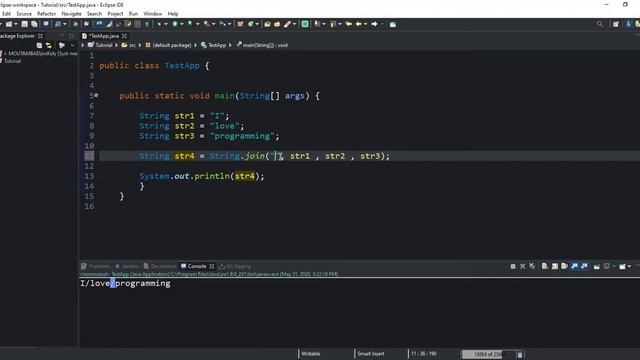Expand the arrow before the src breadcrumb
Image resolution: width=640 pixels, height=360 pixels.
tap(117, 45)
